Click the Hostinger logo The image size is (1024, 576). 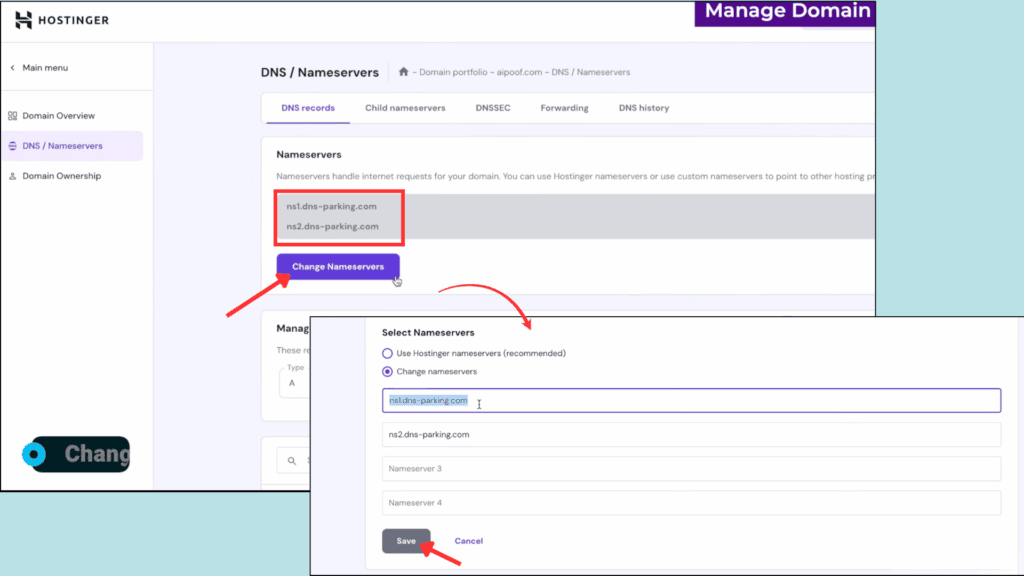click(x=62, y=20)
